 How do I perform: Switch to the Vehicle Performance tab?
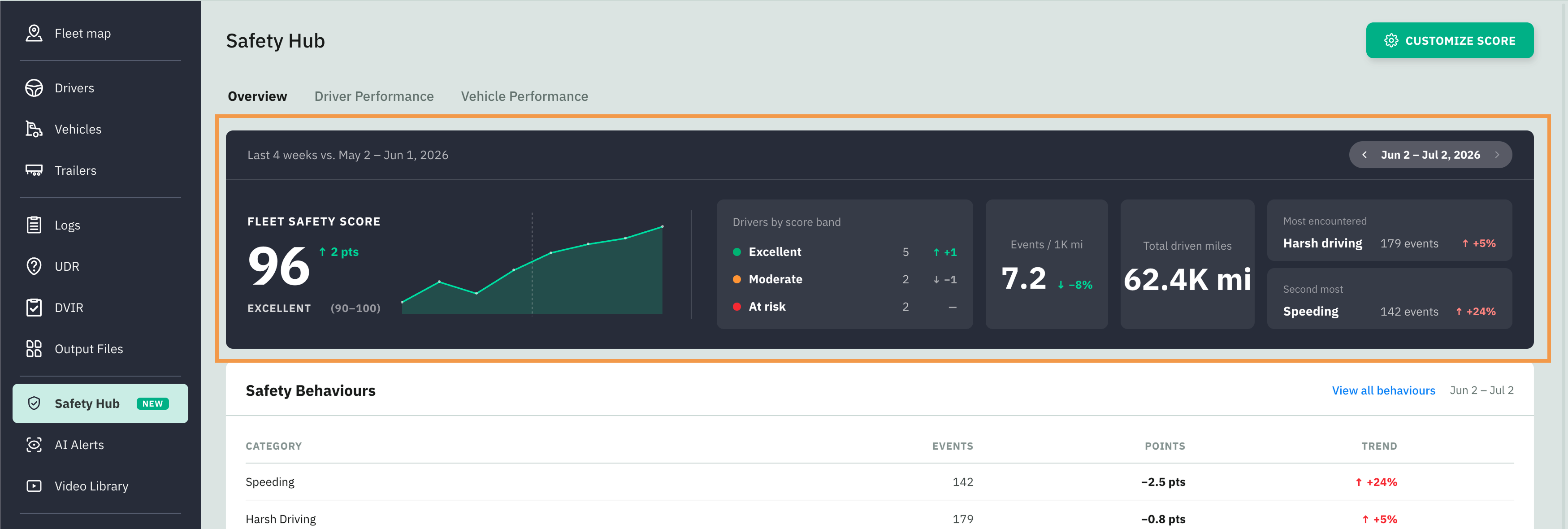point(524,96)
